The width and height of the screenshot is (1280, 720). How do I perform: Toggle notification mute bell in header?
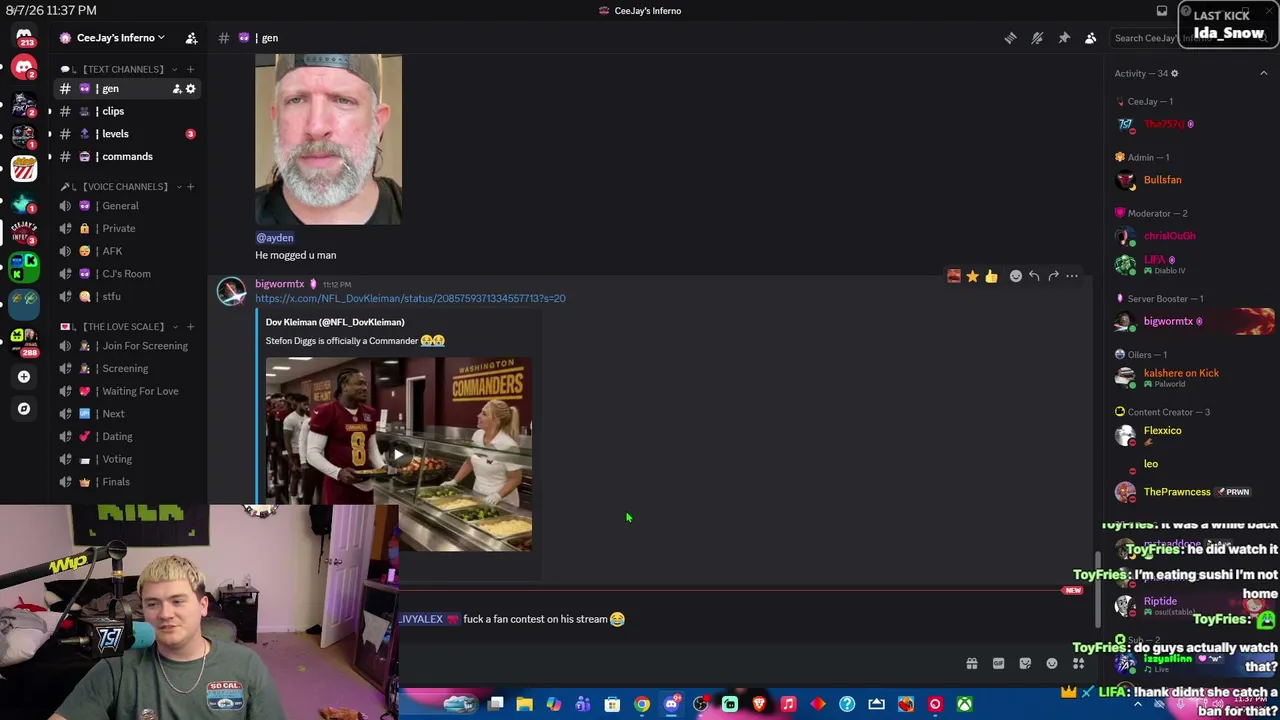(1037, 38)
